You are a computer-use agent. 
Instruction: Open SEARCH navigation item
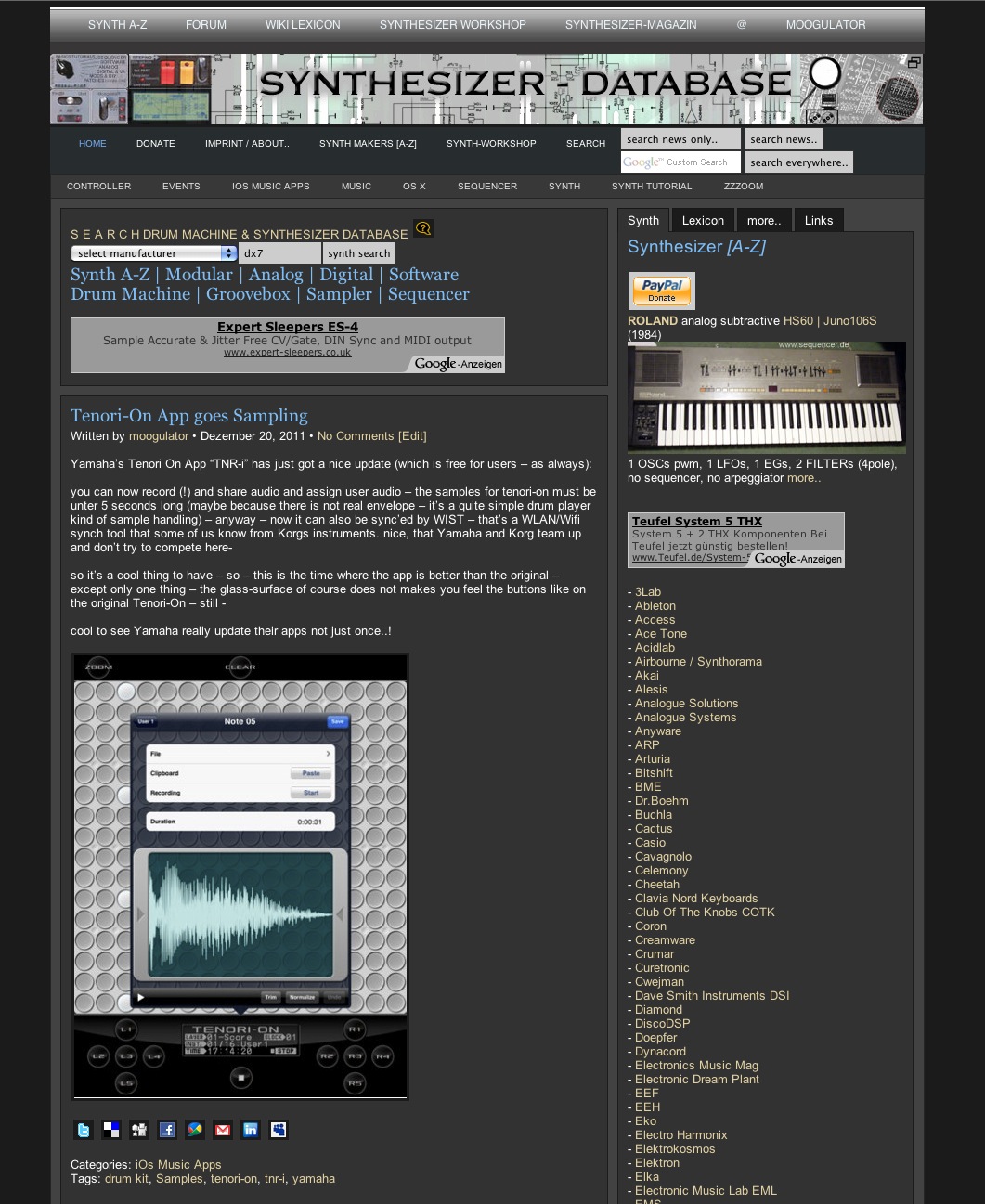point(586,144)
